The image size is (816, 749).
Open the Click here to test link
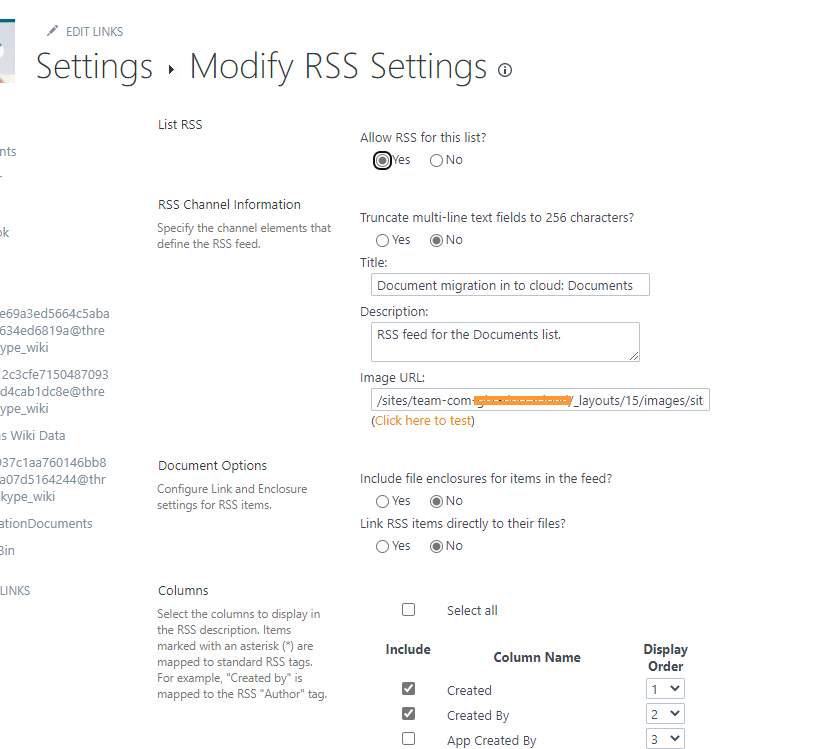(423, 421)
